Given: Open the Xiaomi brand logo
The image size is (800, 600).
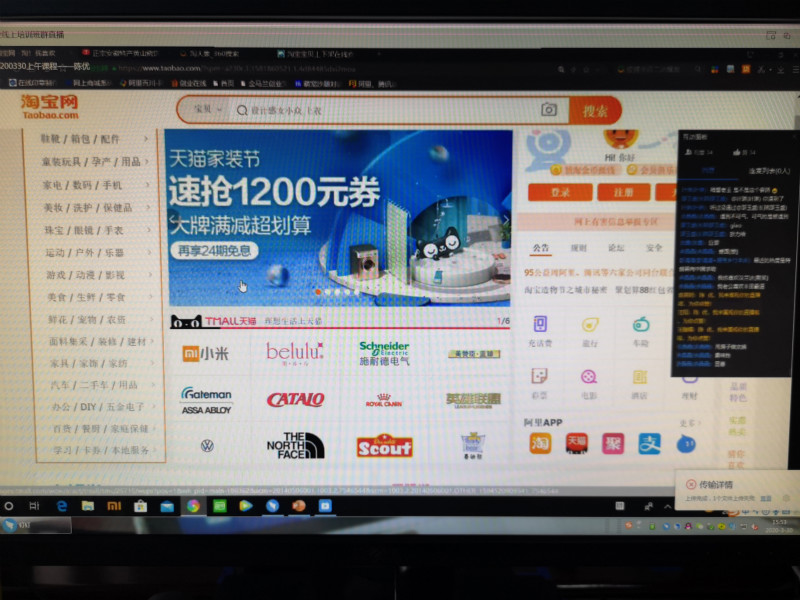Looking at the screenshot, I should [x=205, y=352].
